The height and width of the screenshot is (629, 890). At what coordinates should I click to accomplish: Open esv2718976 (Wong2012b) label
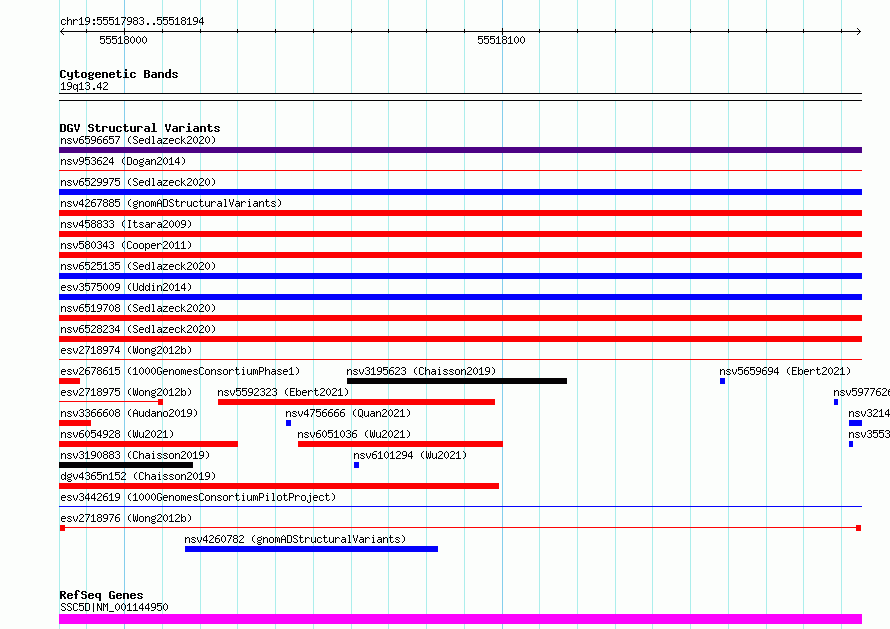(x=126, y=518)
